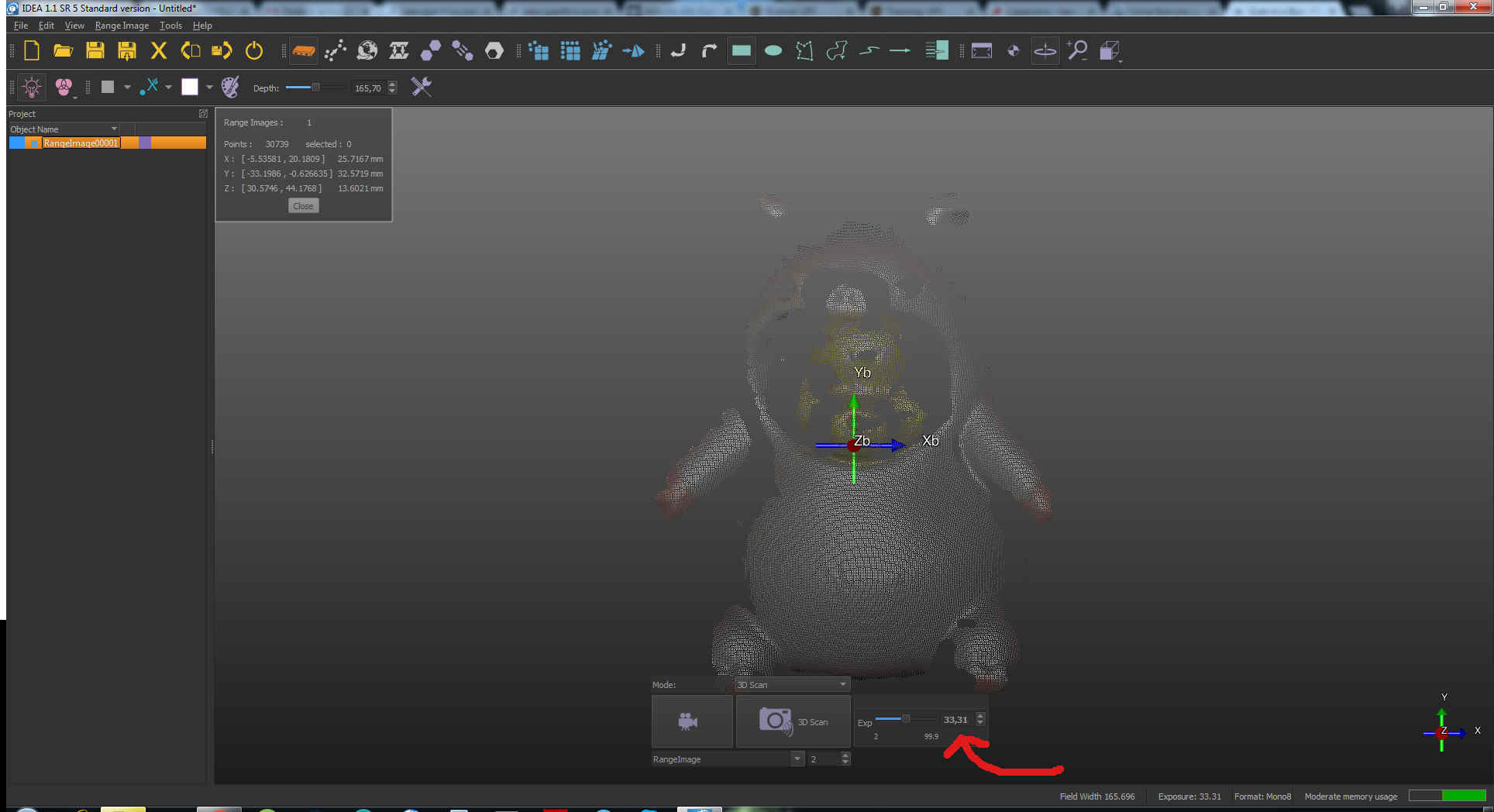
Task: Click the video camera live view button
Action: pyautogui.click(x=691, y=721)
